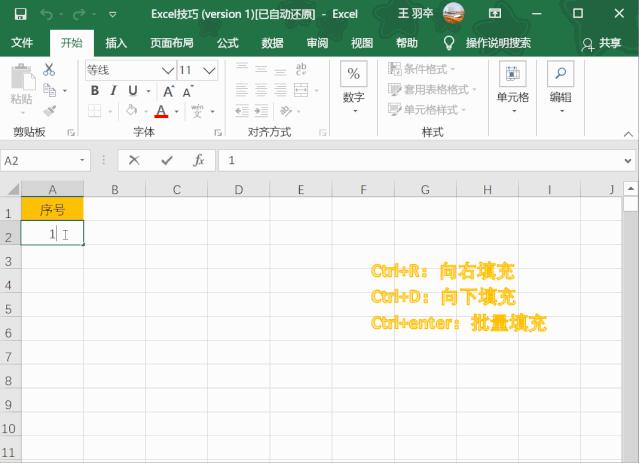The height and width of the screenshot is (463, 639).
Task: Click Merge and Center icon
Action: [x=301, y=90]
